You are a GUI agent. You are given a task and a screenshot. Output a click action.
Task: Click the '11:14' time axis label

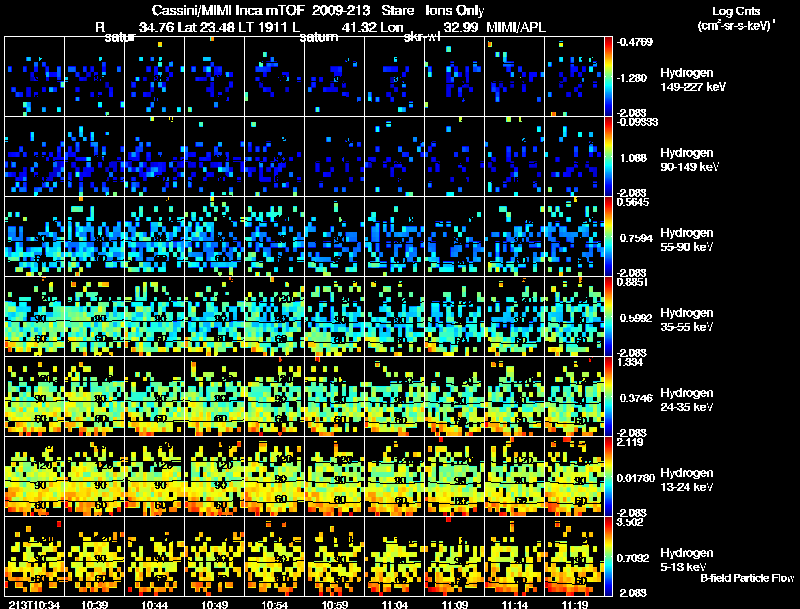point(514,604)
